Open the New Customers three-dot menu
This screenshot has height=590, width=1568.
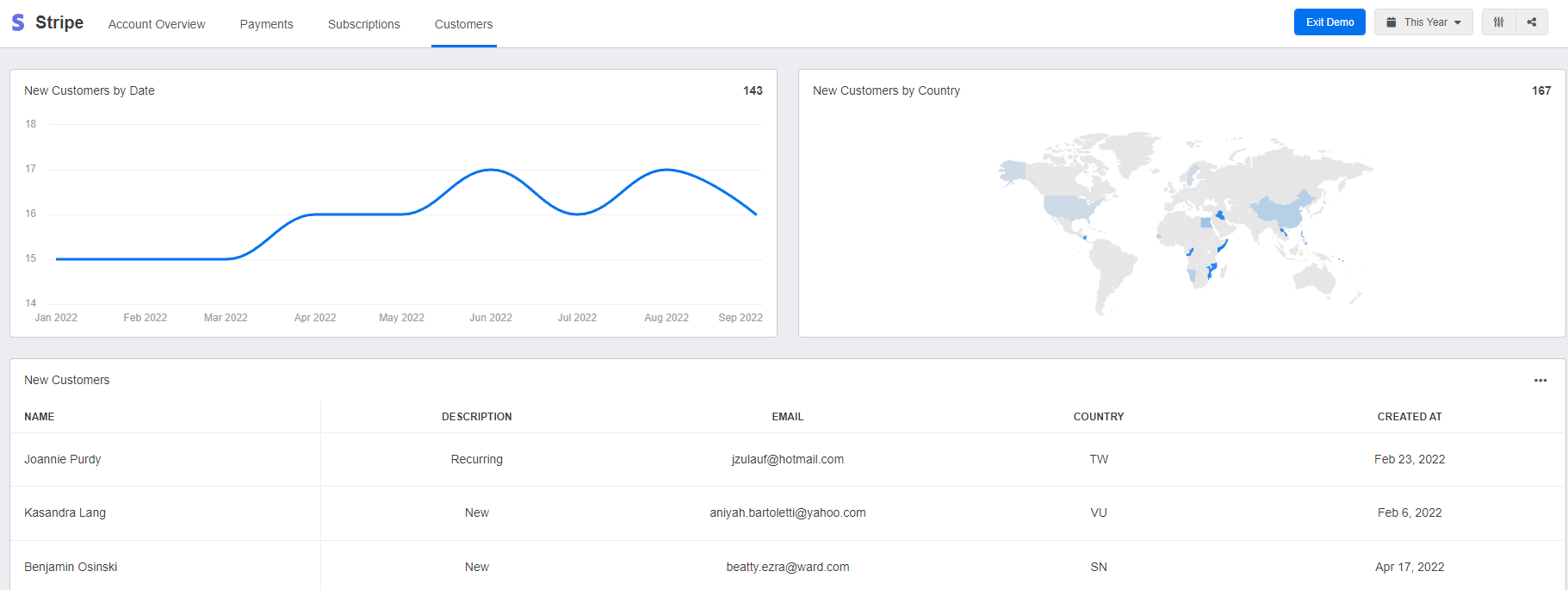tap(1540, 381)
